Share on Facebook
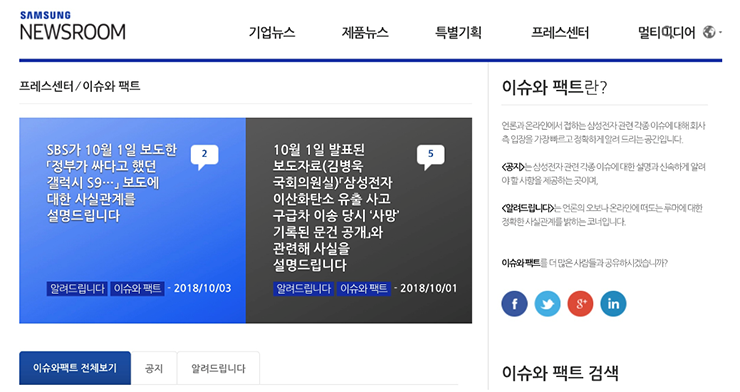This screenshot has height=392, width=740. coord(514,303)
